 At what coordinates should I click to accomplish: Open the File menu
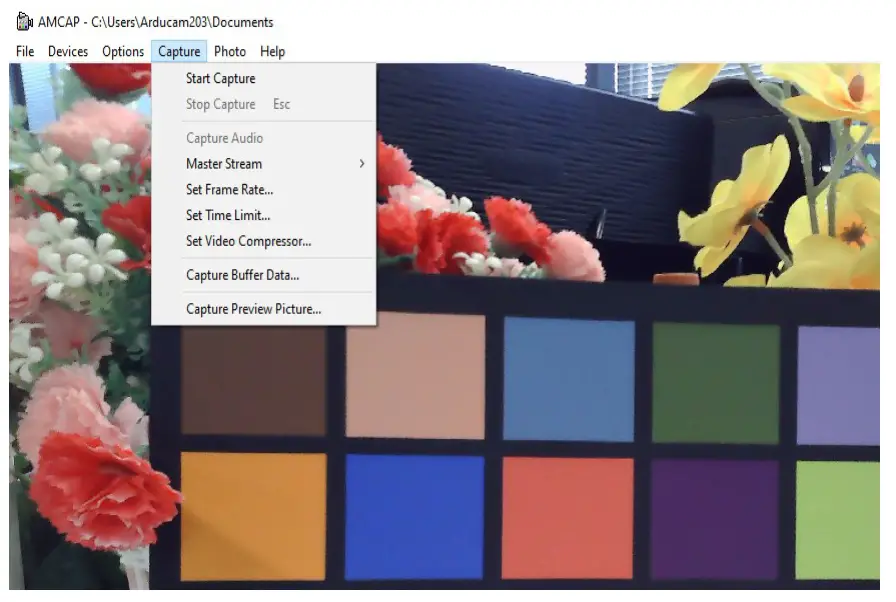point(25,51)
